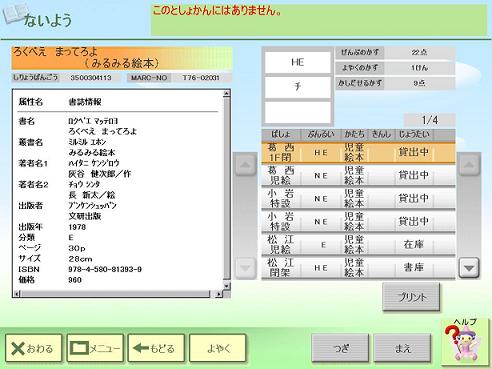Click the おわる exit button

[x=33, y=348]
